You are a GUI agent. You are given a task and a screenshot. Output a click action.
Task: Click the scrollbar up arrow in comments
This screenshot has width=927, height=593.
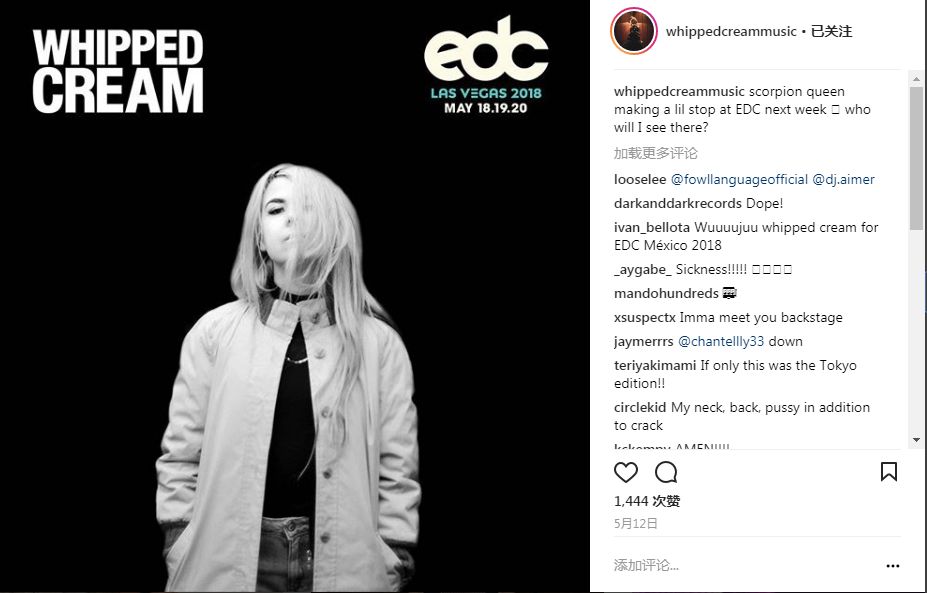[916, 79]
